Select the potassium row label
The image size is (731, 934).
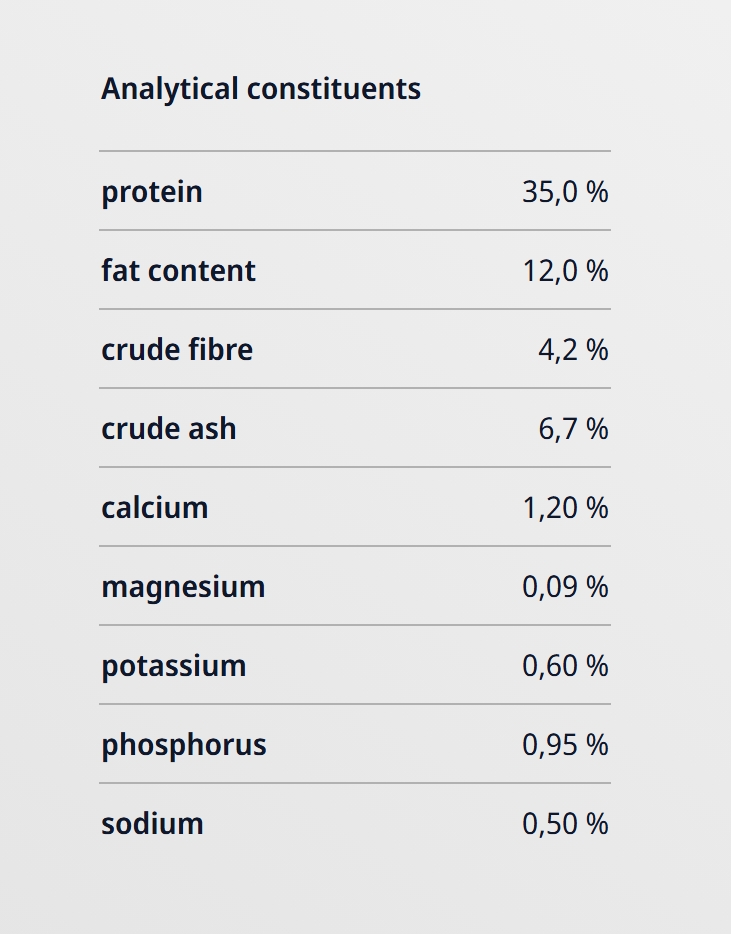(x=173, y=665)
